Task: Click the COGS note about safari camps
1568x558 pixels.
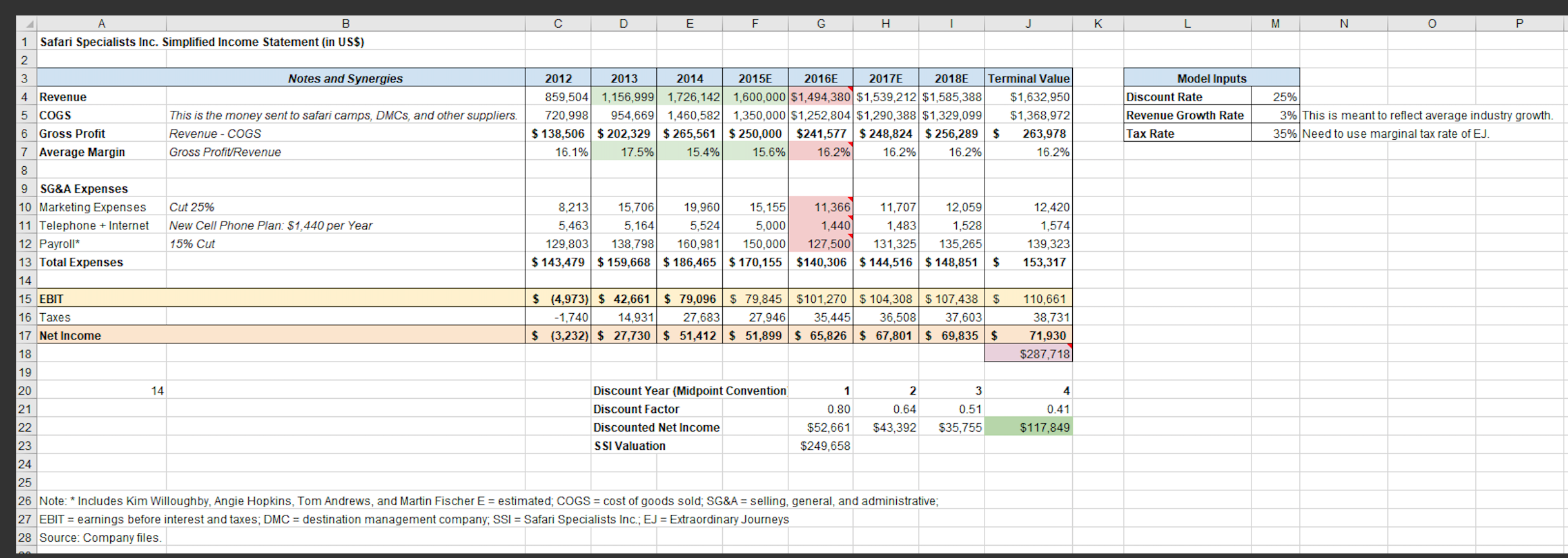Action: pyautogui.click(x=346, y=115)
